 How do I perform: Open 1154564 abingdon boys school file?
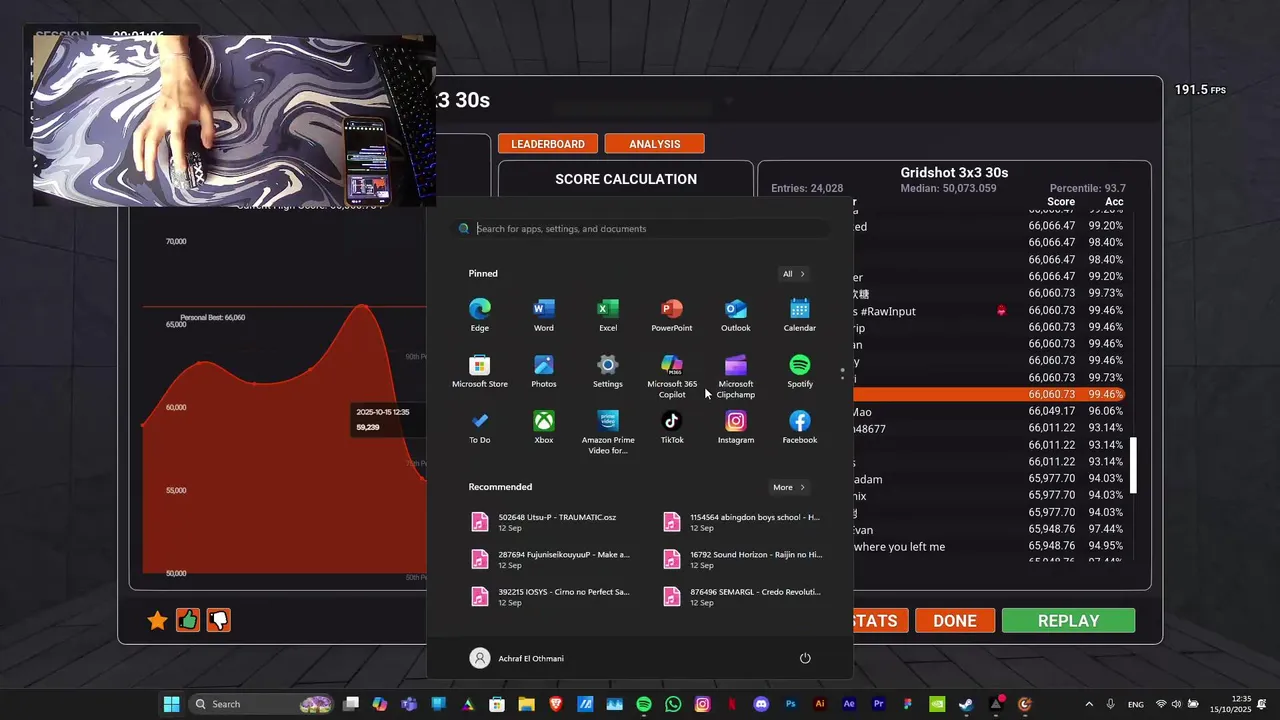[x=742, y=522]
